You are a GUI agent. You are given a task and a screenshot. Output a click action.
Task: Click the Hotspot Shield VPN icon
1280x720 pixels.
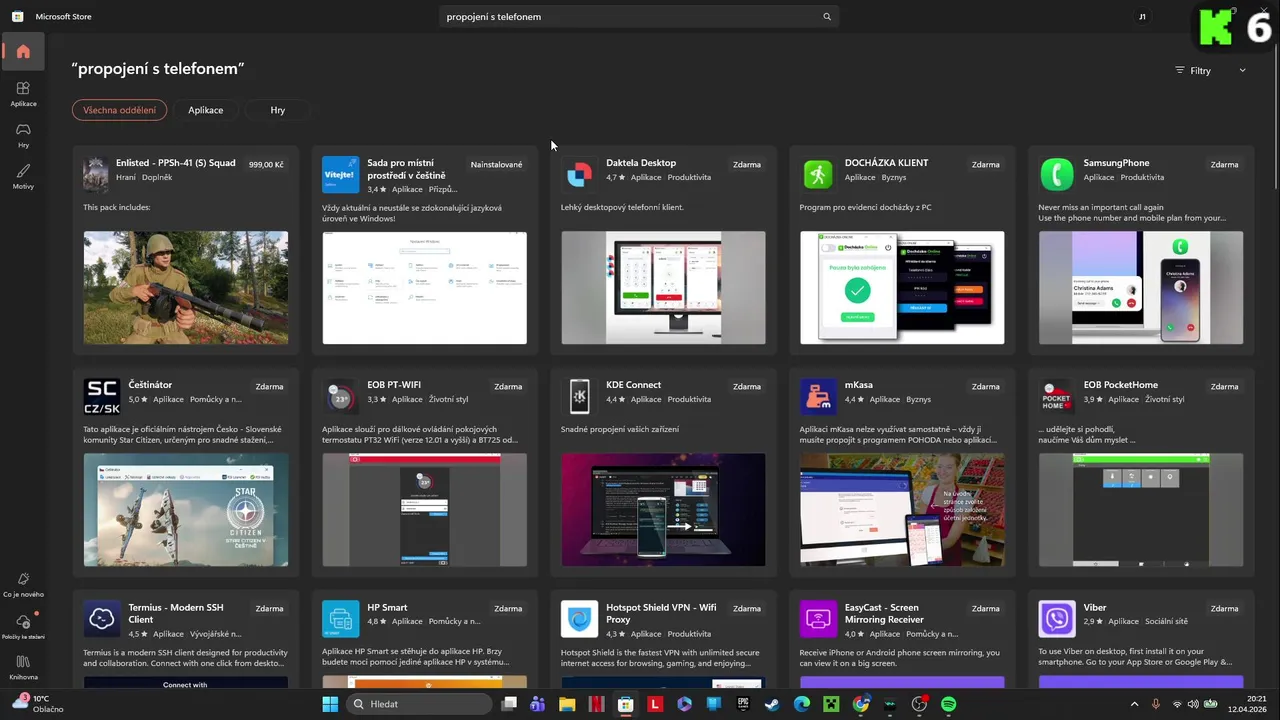(x=579, y=619)
